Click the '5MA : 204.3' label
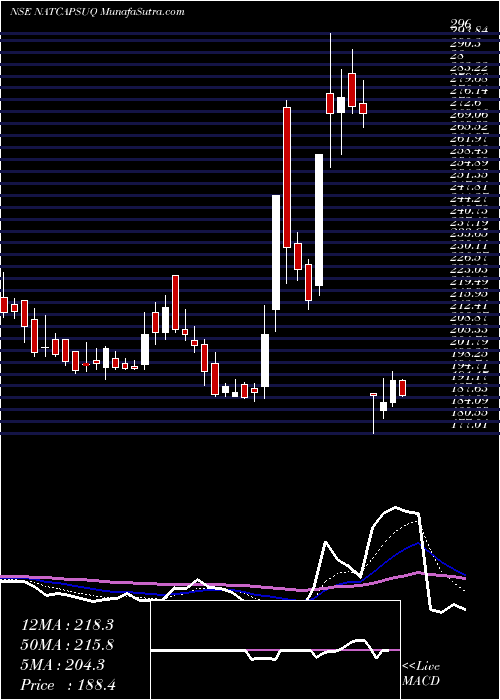Image resolution: width=500 pixels, height=700 pixels. point(62,665)
